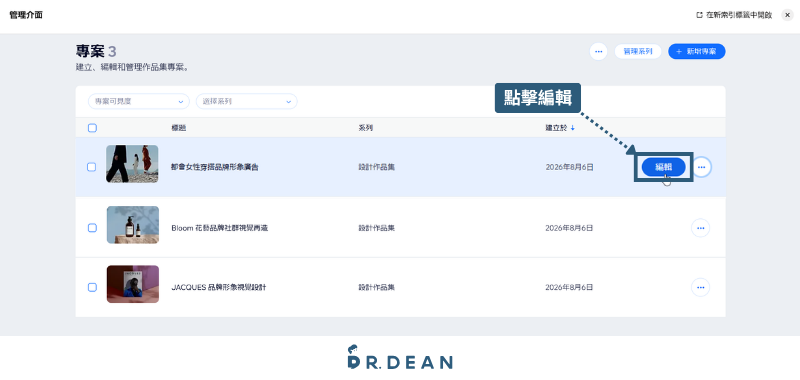The width and height of the screenshot is (800, 380).
Task: Click the 標題 column header
Action: coord(179,128)
